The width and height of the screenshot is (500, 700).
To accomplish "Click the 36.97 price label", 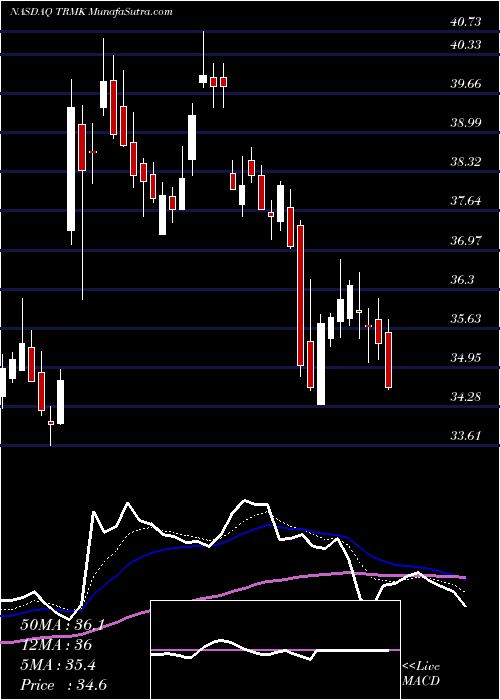I will (466, 240).
